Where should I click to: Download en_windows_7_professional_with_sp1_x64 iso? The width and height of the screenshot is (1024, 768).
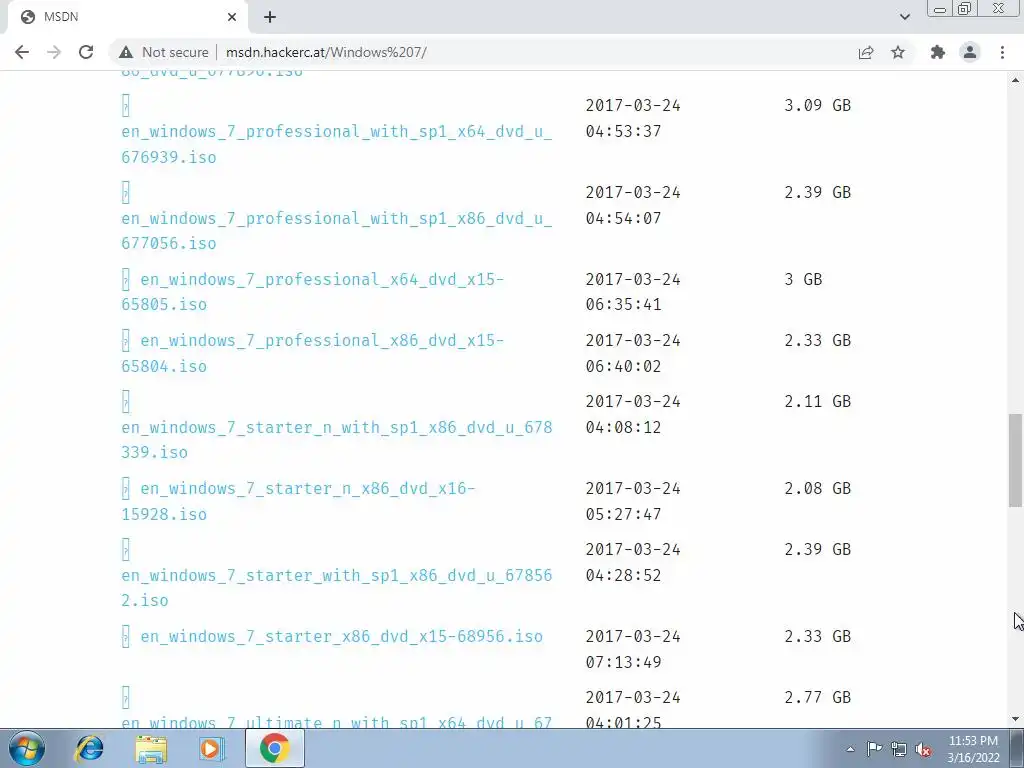(336, 144)
